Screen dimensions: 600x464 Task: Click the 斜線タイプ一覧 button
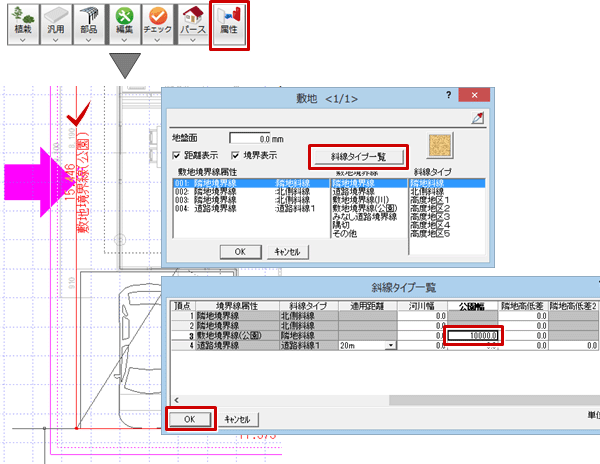tap(359, 157)
